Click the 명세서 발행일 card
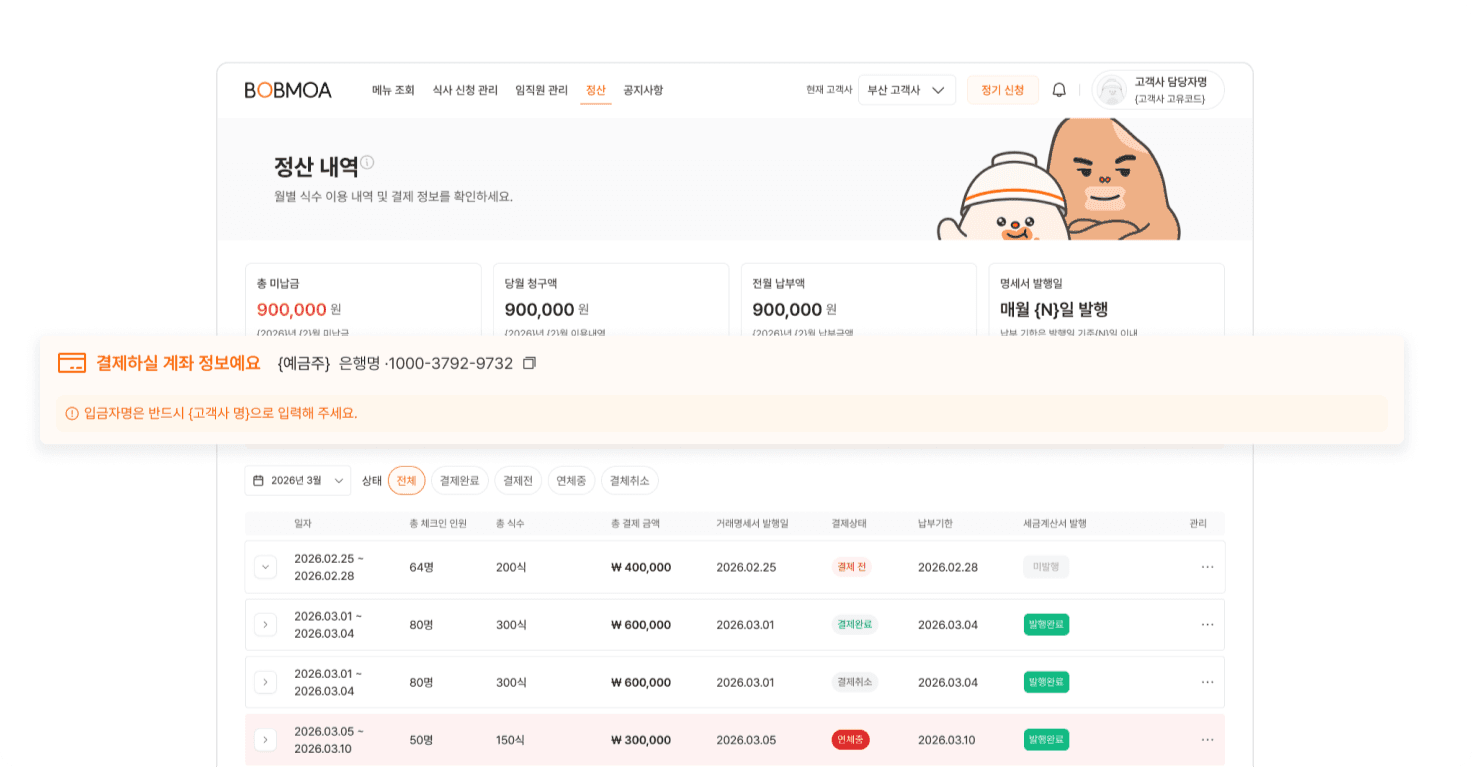Image resolution: width=1472 pixels, height=768 pixels. [x=1107, y=299]
